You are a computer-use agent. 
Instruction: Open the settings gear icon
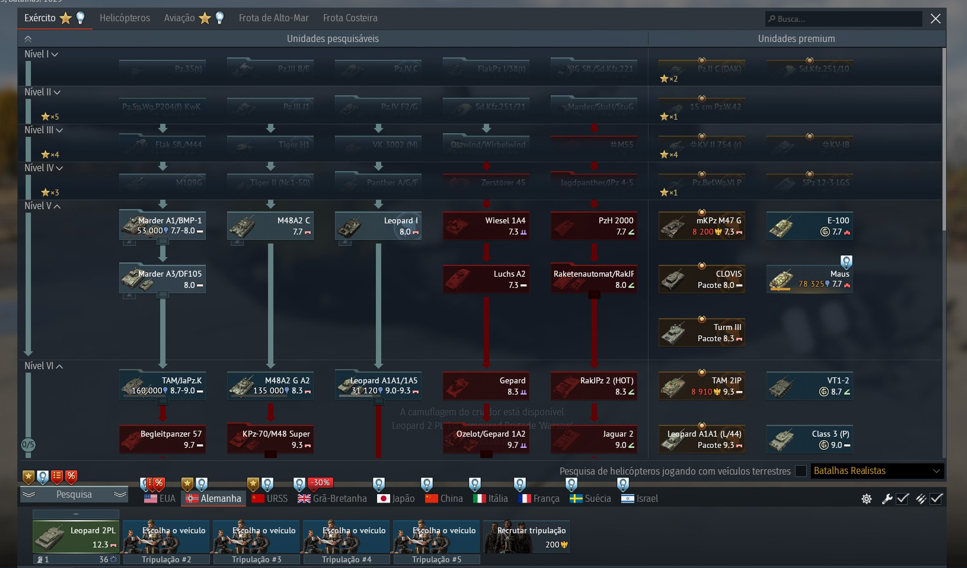[866, 498]
